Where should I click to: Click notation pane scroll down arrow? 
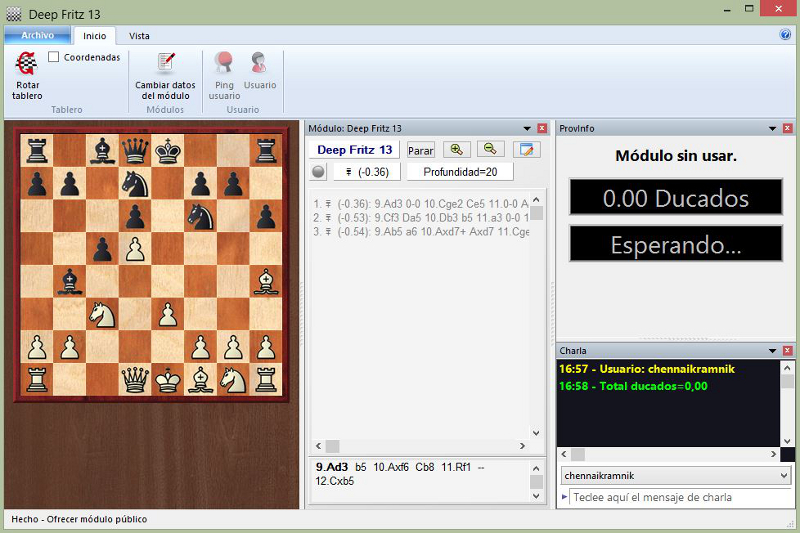(x=536, y=496)
